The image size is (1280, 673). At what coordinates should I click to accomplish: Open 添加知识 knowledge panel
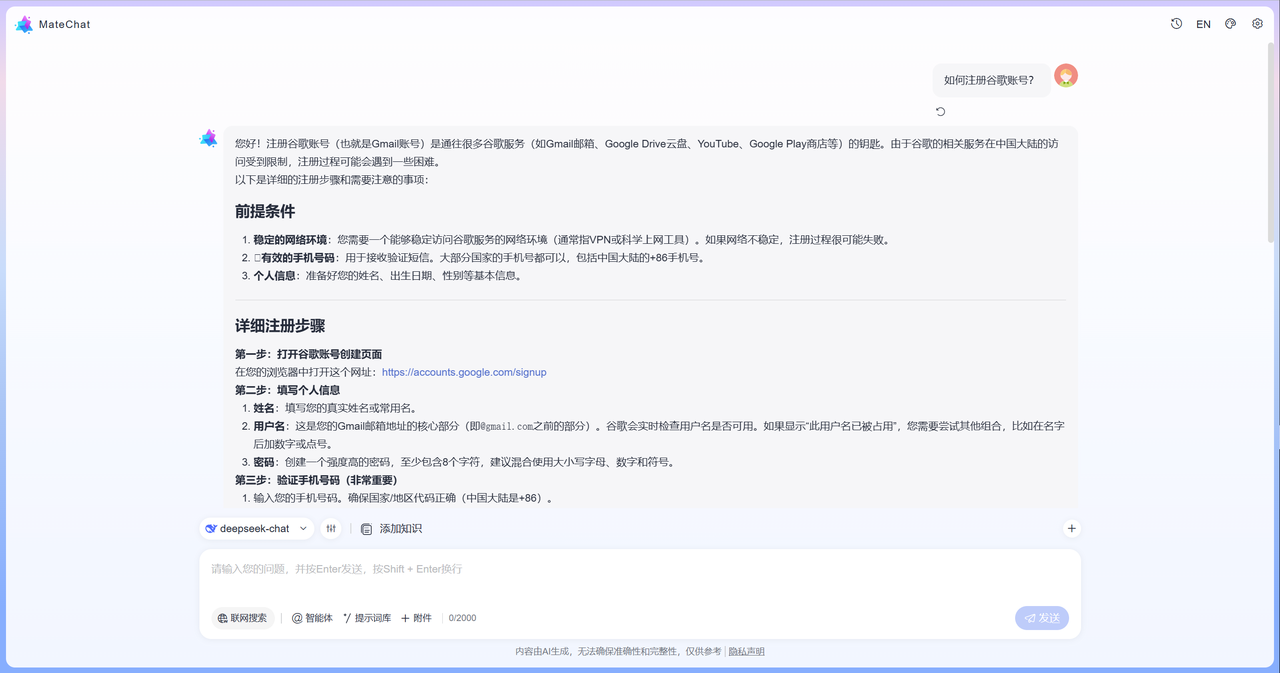pos(393,528)
